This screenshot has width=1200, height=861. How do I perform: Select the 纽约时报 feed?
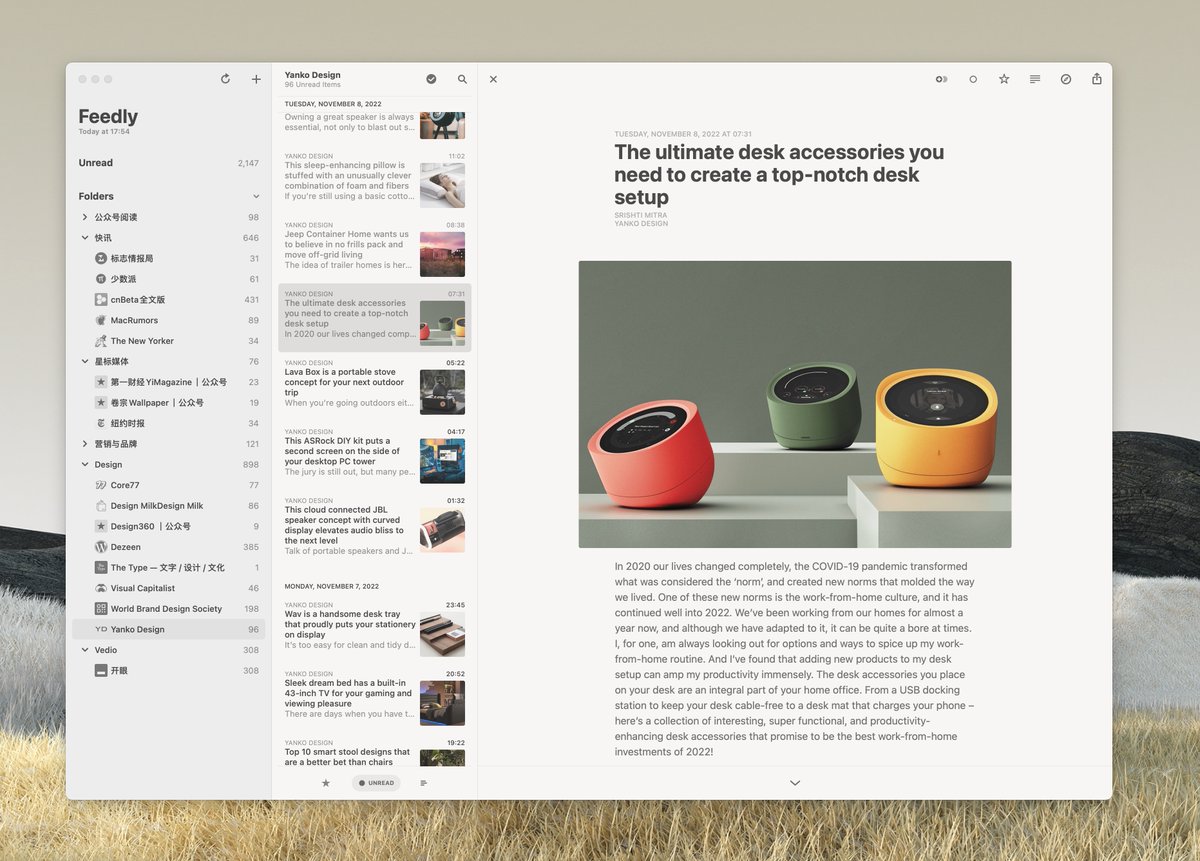click(168, 423)
